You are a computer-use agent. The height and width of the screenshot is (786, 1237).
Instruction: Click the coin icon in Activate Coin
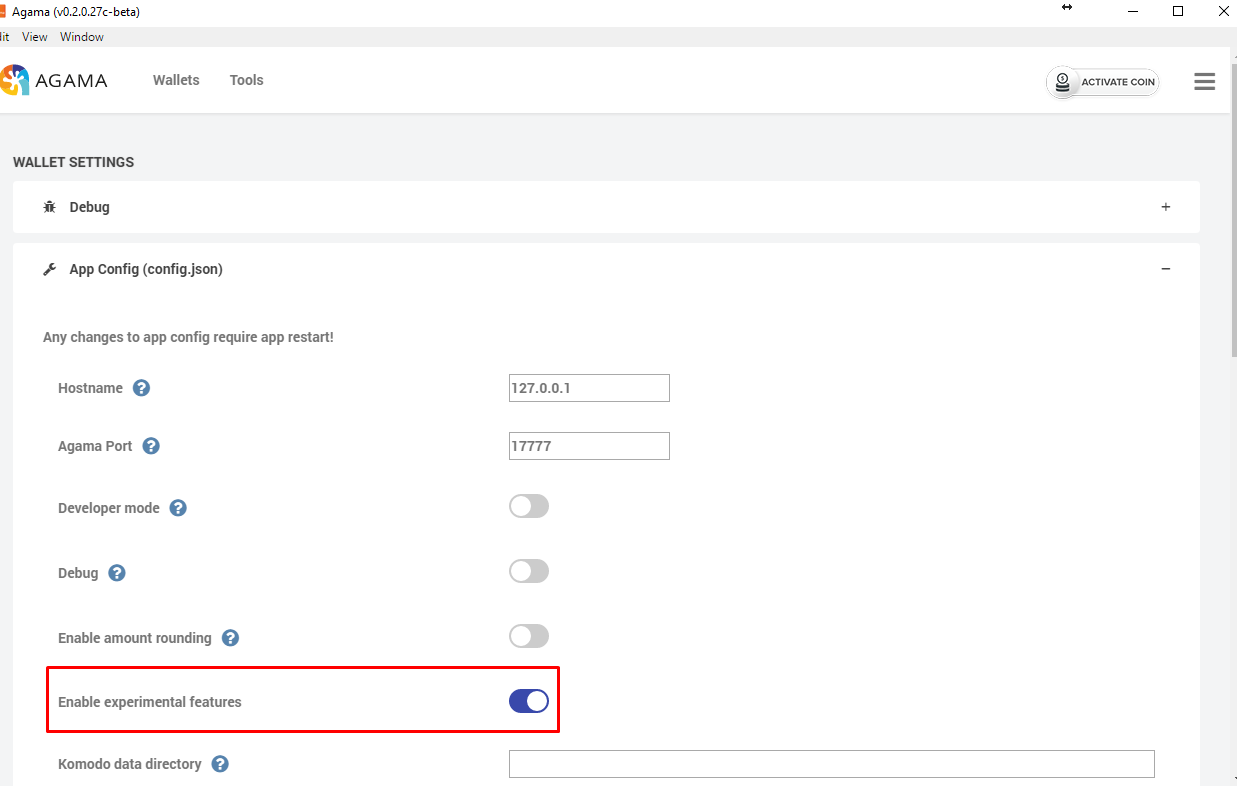click(1063, 82)
